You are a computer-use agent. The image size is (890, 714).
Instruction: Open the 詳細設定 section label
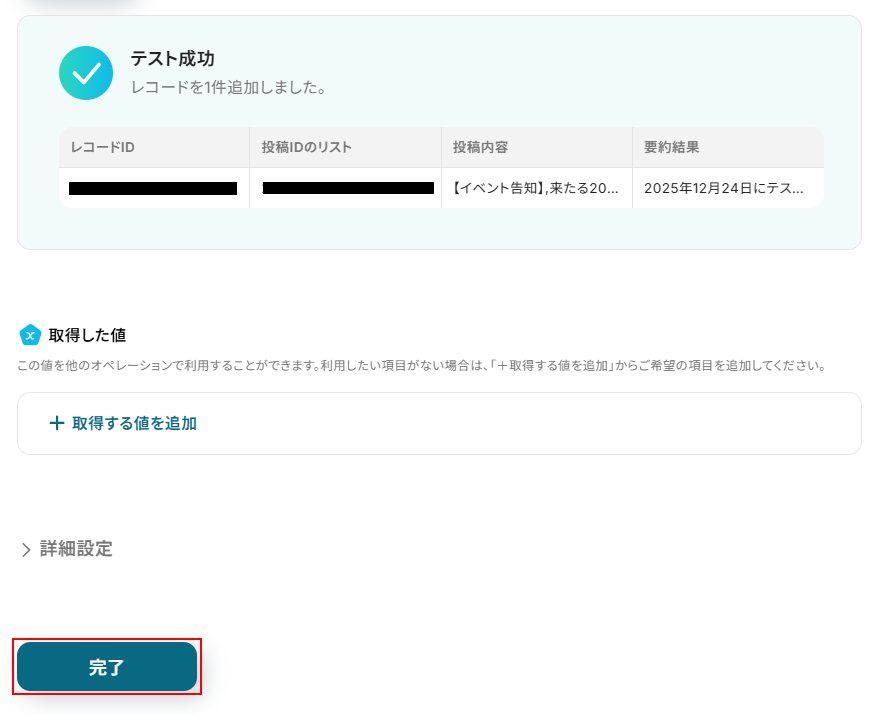[x=76, y=549]
